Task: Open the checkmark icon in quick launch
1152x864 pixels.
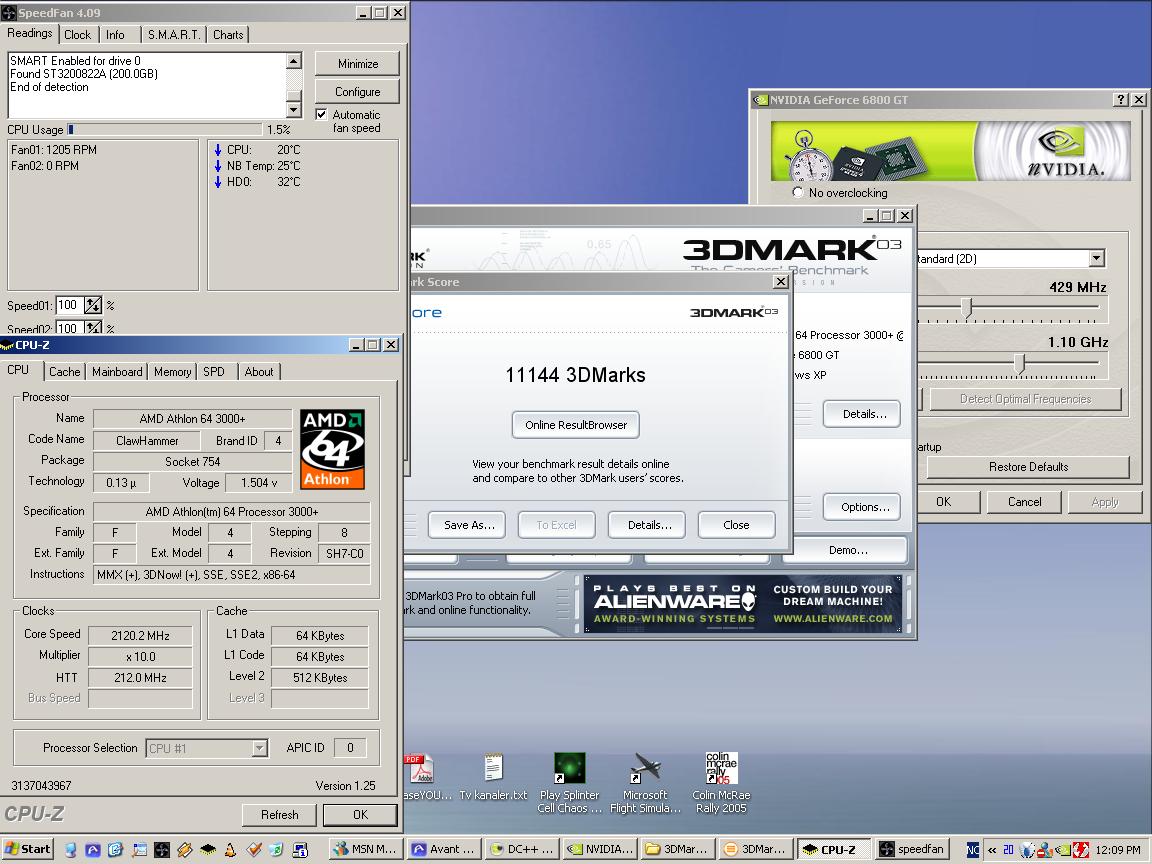Action: point(253,850)
